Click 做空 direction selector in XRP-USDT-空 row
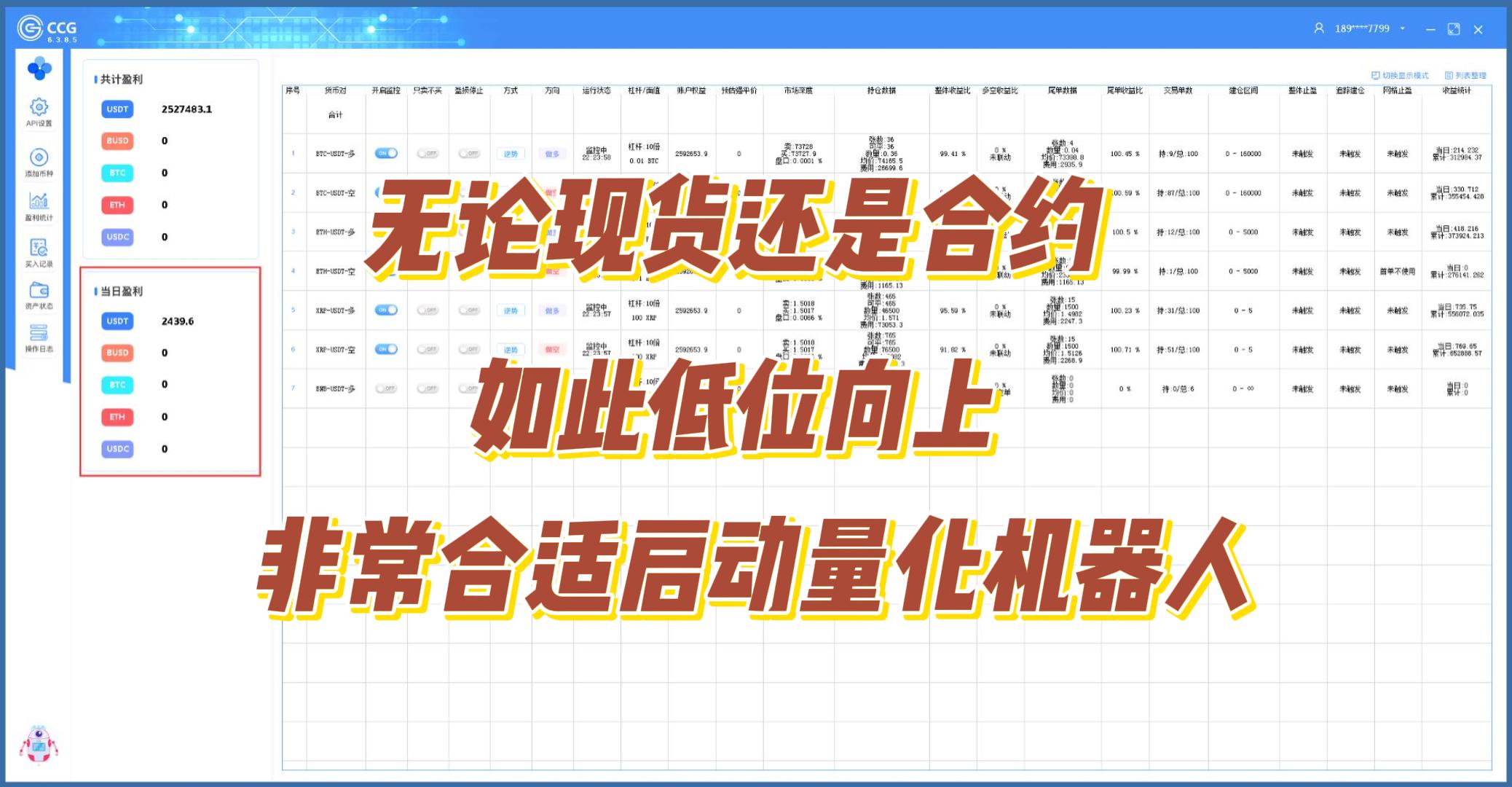This screenshot has width=1512, height=787. click(552, 350)
